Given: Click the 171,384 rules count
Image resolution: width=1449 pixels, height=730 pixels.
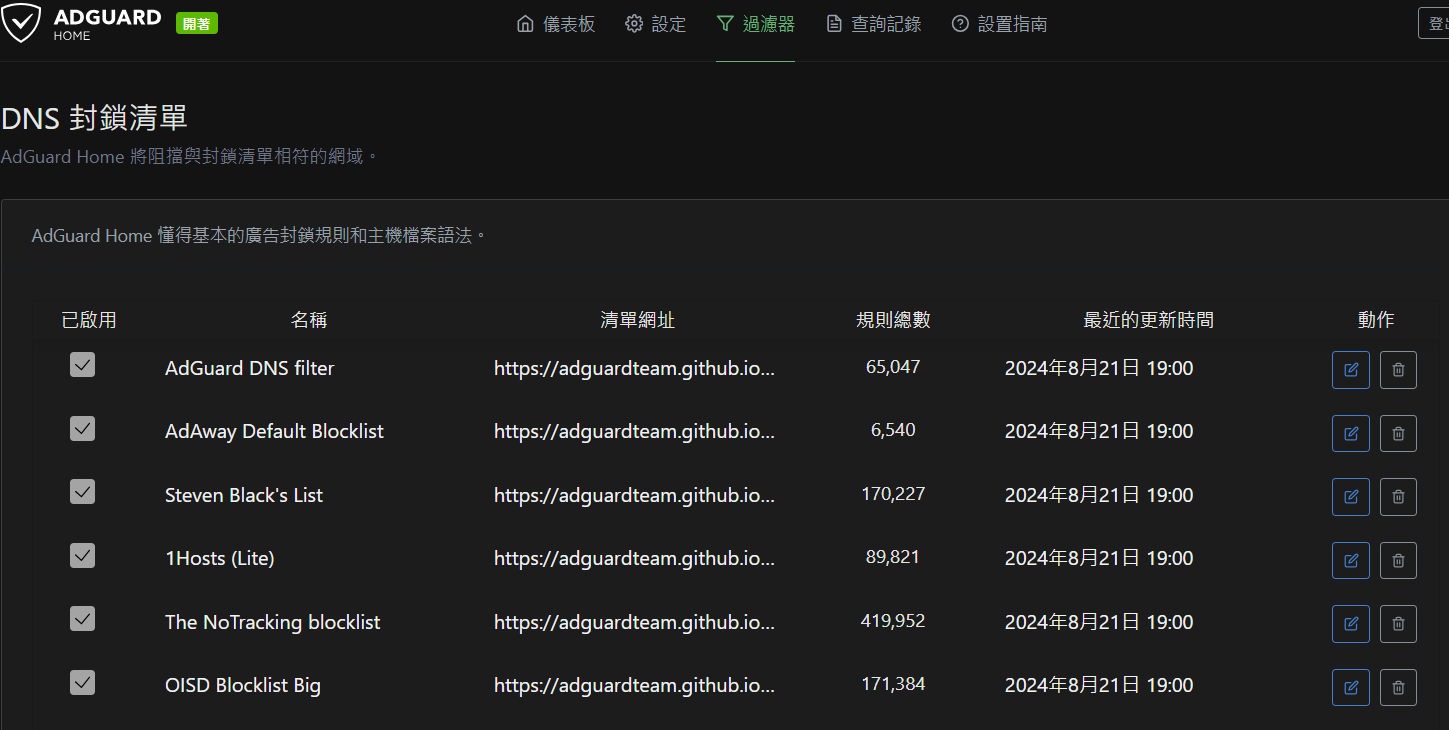Looking at the screenshot, I should click(893, 684).
